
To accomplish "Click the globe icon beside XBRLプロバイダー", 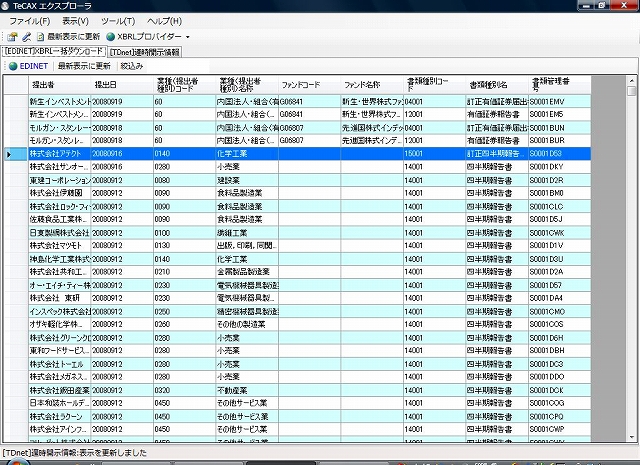I will point(110,36).
